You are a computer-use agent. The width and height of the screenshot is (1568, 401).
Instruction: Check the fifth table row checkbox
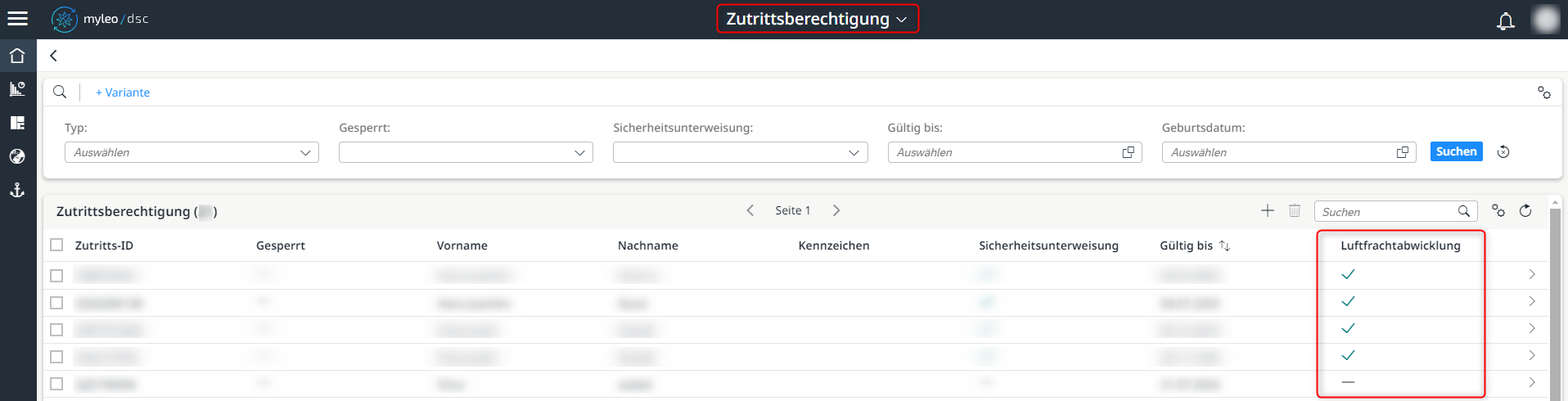[56, 384]
